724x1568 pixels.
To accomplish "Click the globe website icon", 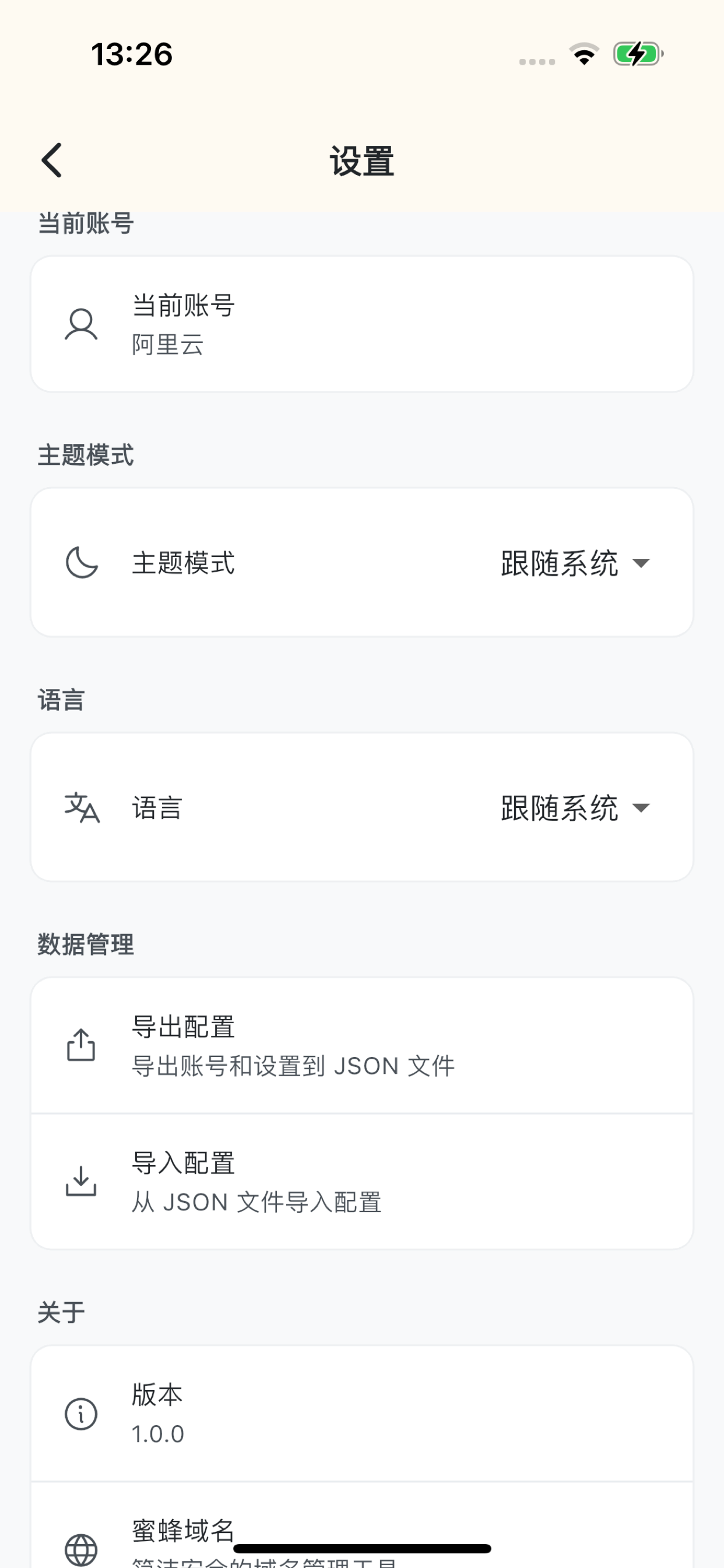I will tap(81, 1549).
